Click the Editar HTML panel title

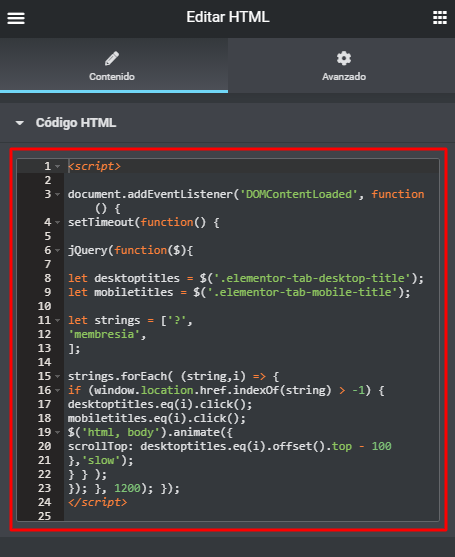click(x=228, y=17)
